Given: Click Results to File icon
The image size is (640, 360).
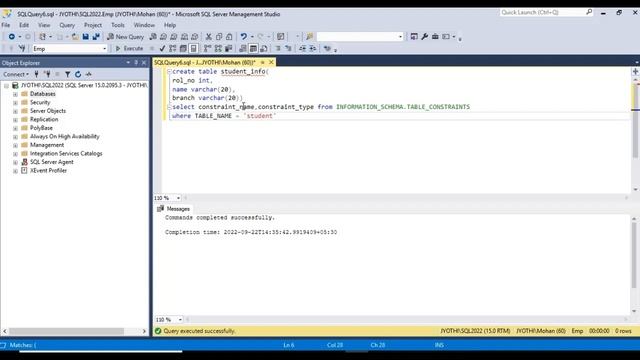Looking at the screenshot, I should click(x=264, y=49).
